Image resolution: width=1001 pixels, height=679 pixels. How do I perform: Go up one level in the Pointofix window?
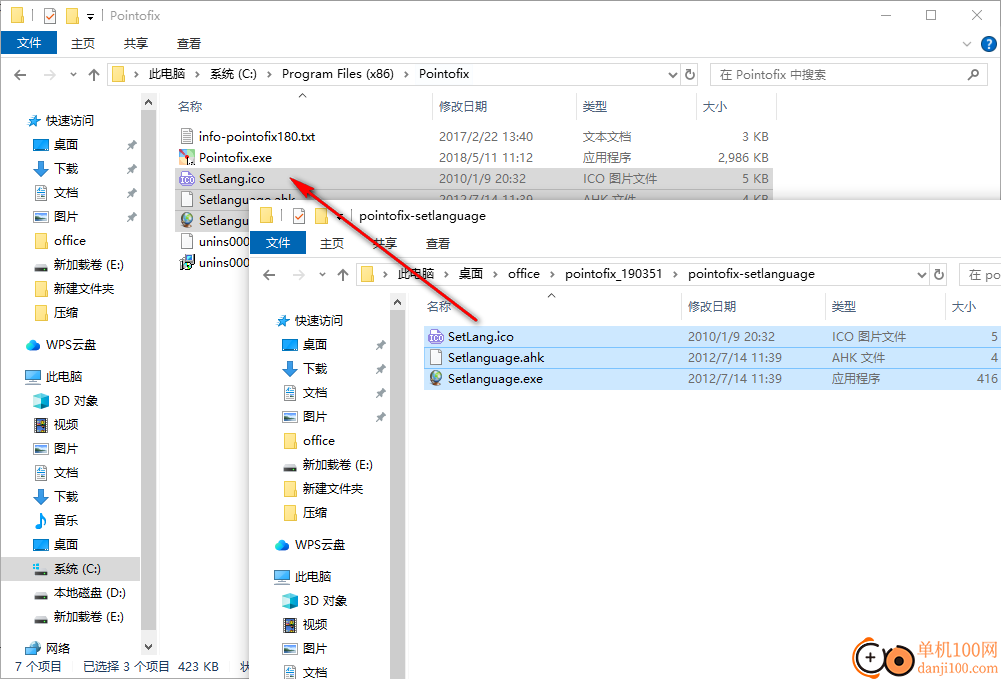coord(94,75)
